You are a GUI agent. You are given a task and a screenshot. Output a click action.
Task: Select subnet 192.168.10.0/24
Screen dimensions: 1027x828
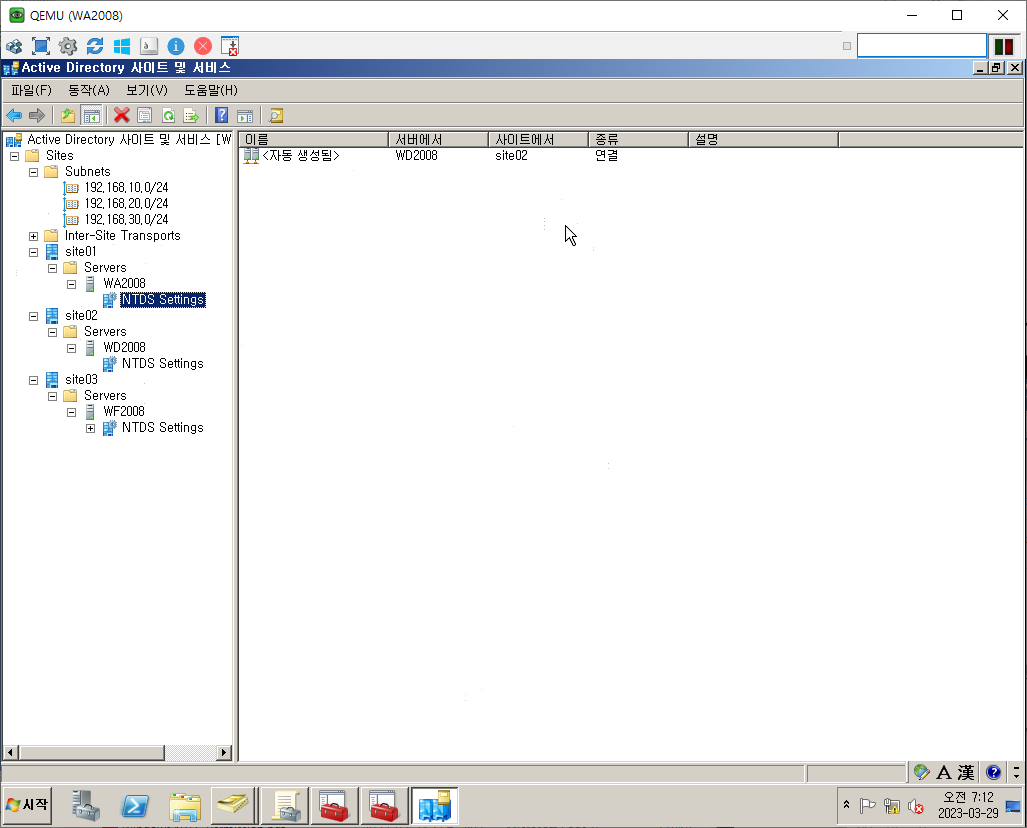[x=126, y=188]
